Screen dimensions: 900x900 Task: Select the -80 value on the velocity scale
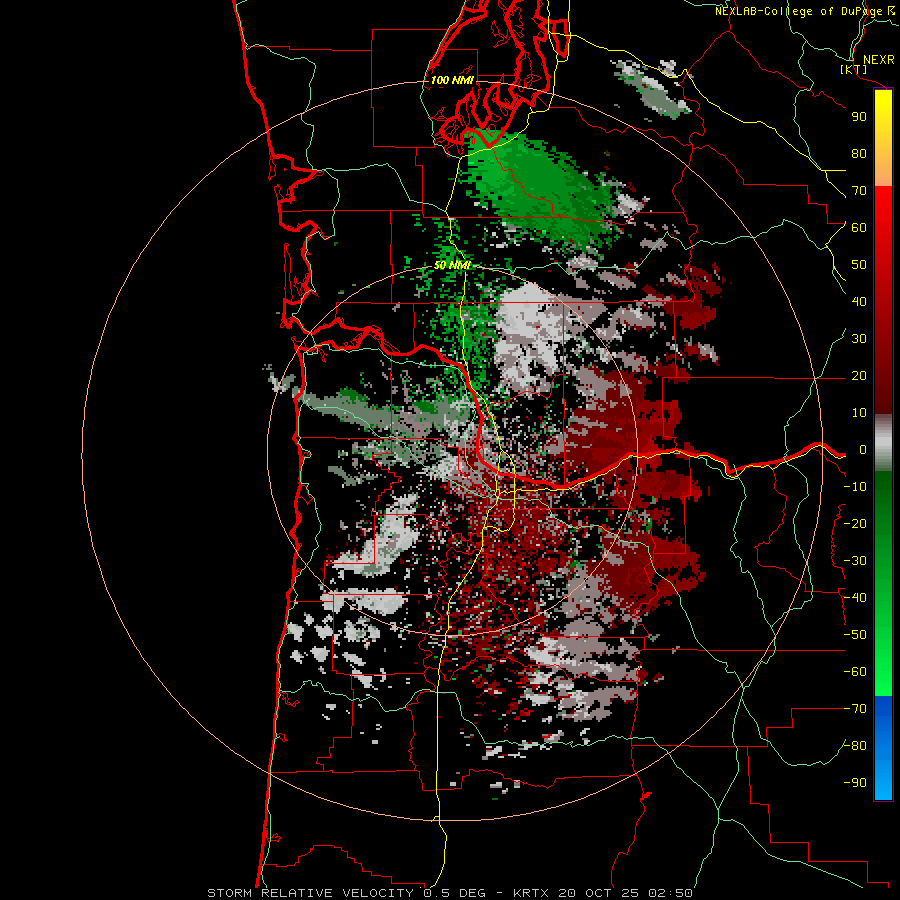tap(855, 746)
